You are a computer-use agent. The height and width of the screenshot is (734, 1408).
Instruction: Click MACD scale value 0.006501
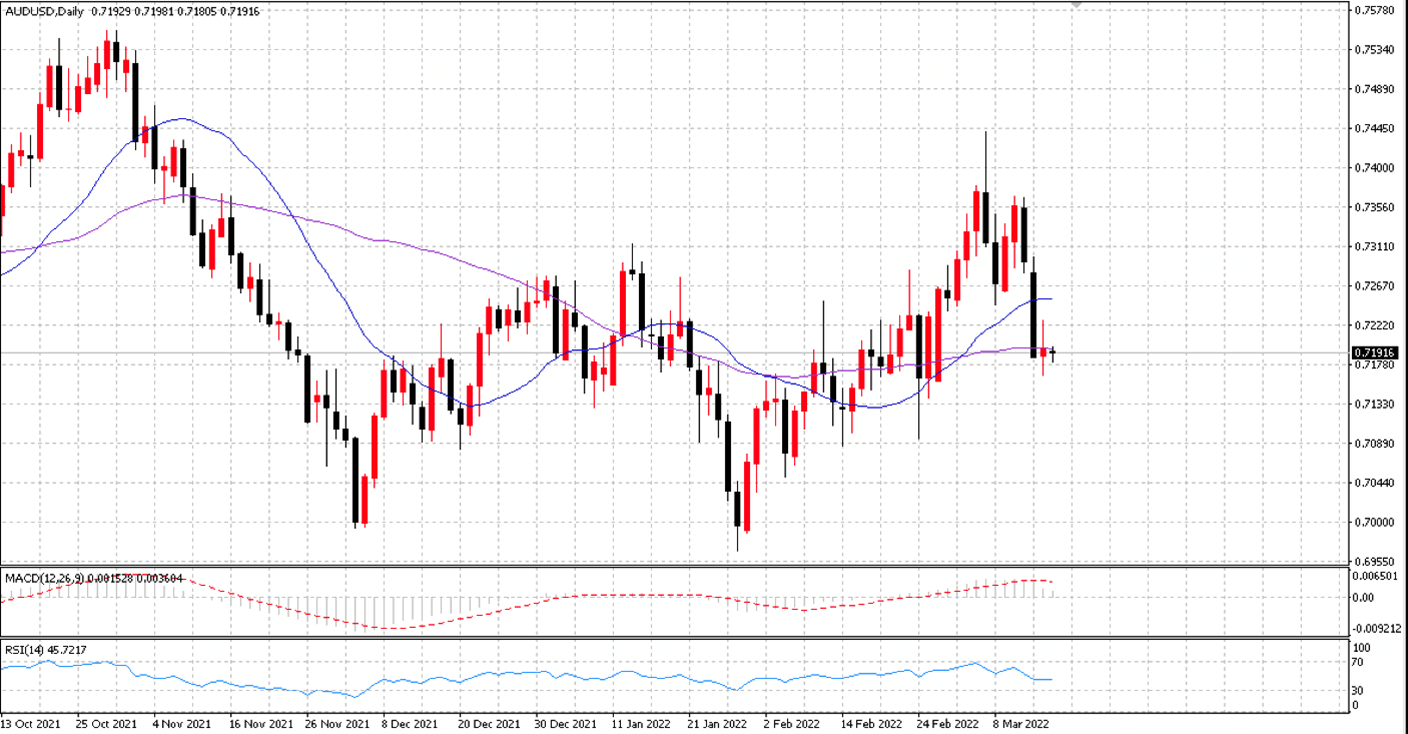pos(1377,576)
